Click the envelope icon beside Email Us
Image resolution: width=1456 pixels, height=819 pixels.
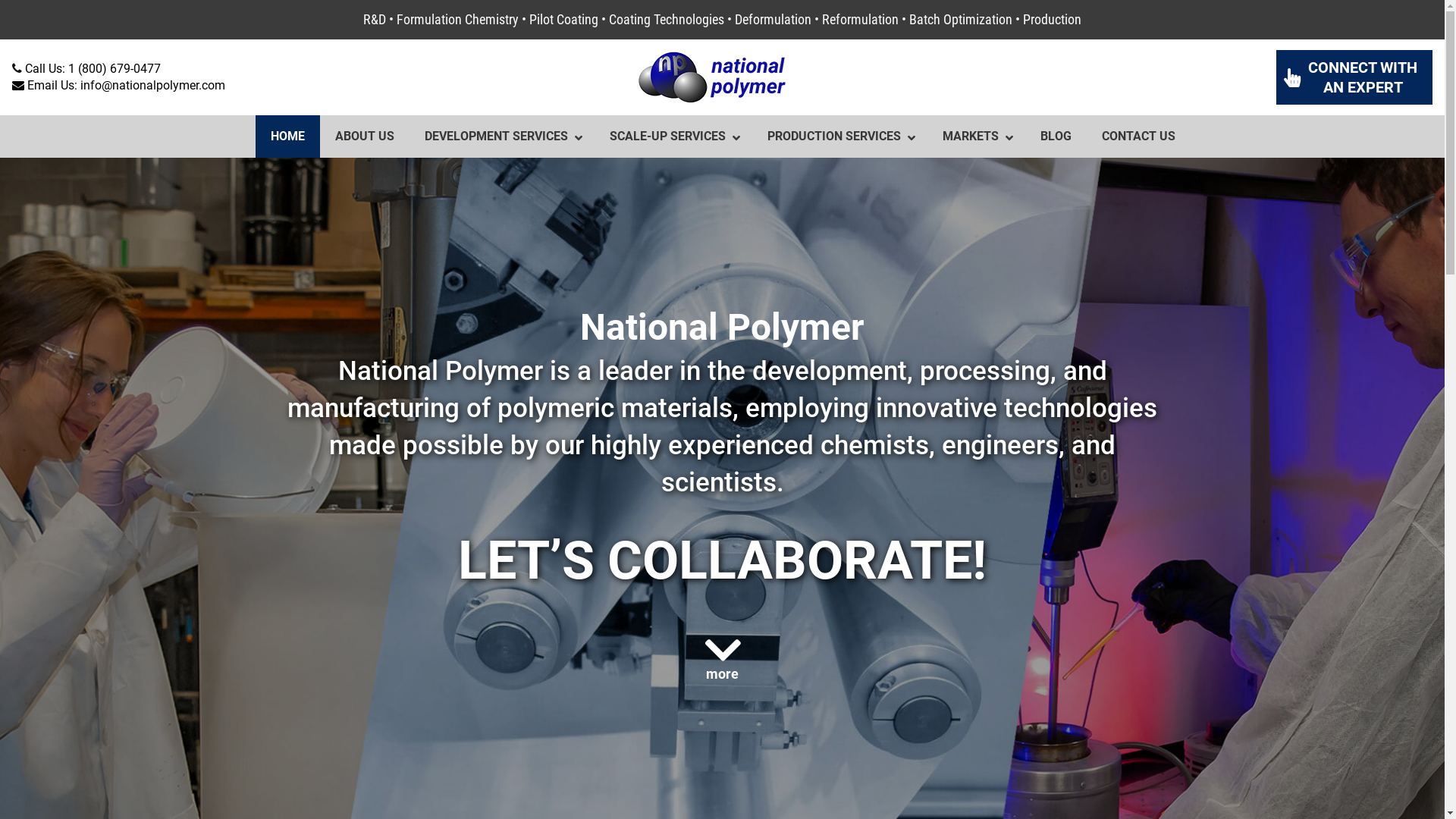(18, 86)
